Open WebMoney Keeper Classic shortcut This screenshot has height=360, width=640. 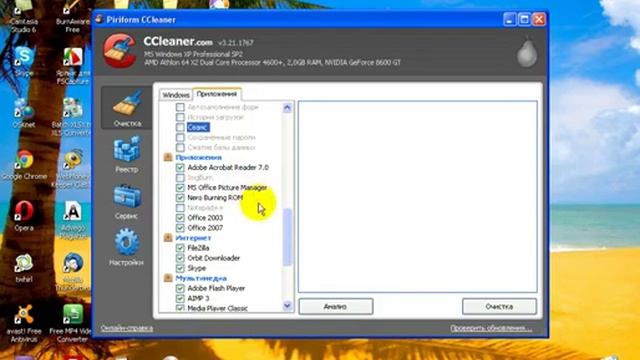tap(72, 168)
